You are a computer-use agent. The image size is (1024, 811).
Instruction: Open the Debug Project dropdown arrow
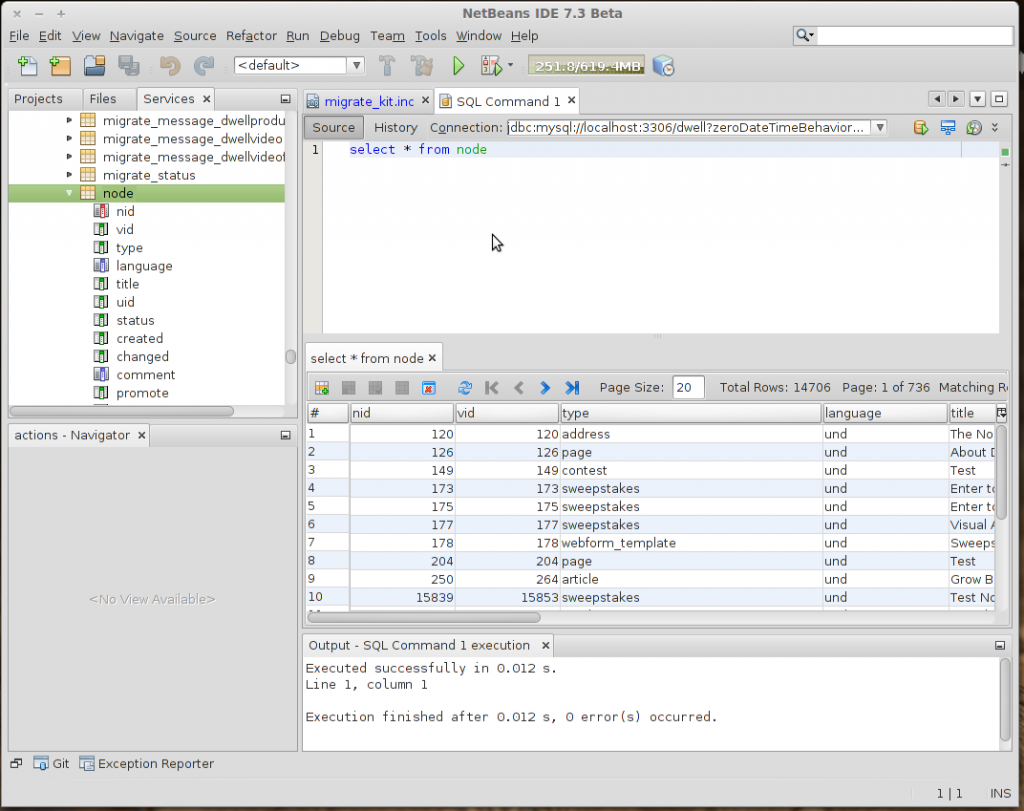tap(511, 65)
